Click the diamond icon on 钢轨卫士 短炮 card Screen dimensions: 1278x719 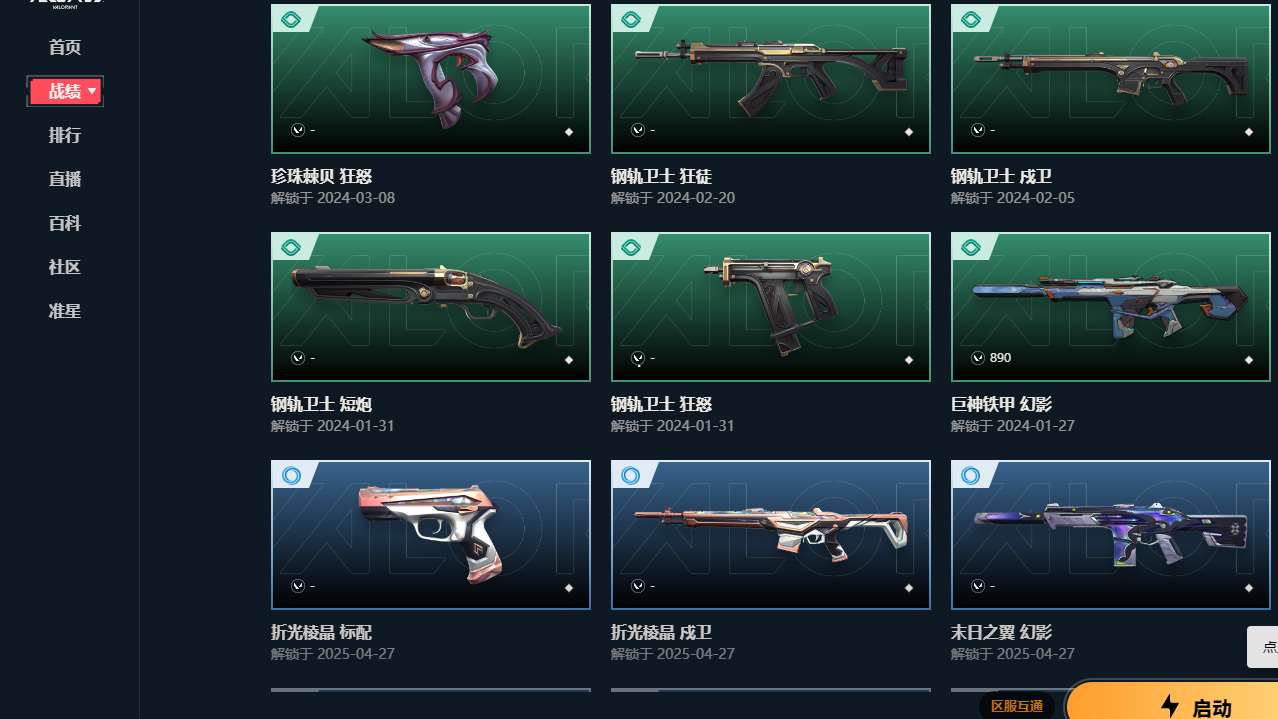pyautogui.click(x=569, y=360)
